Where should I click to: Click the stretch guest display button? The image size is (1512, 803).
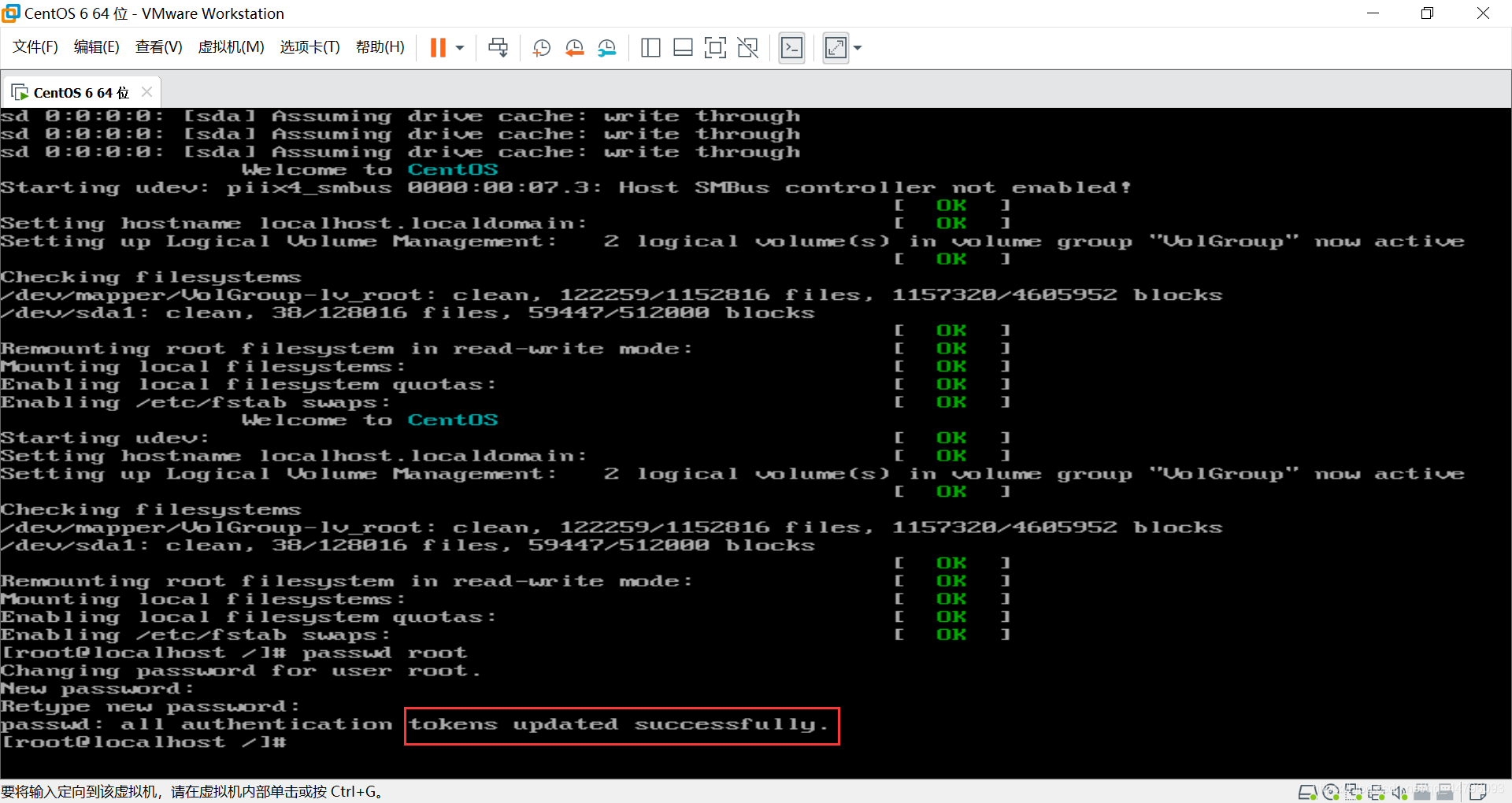point(836,48)
